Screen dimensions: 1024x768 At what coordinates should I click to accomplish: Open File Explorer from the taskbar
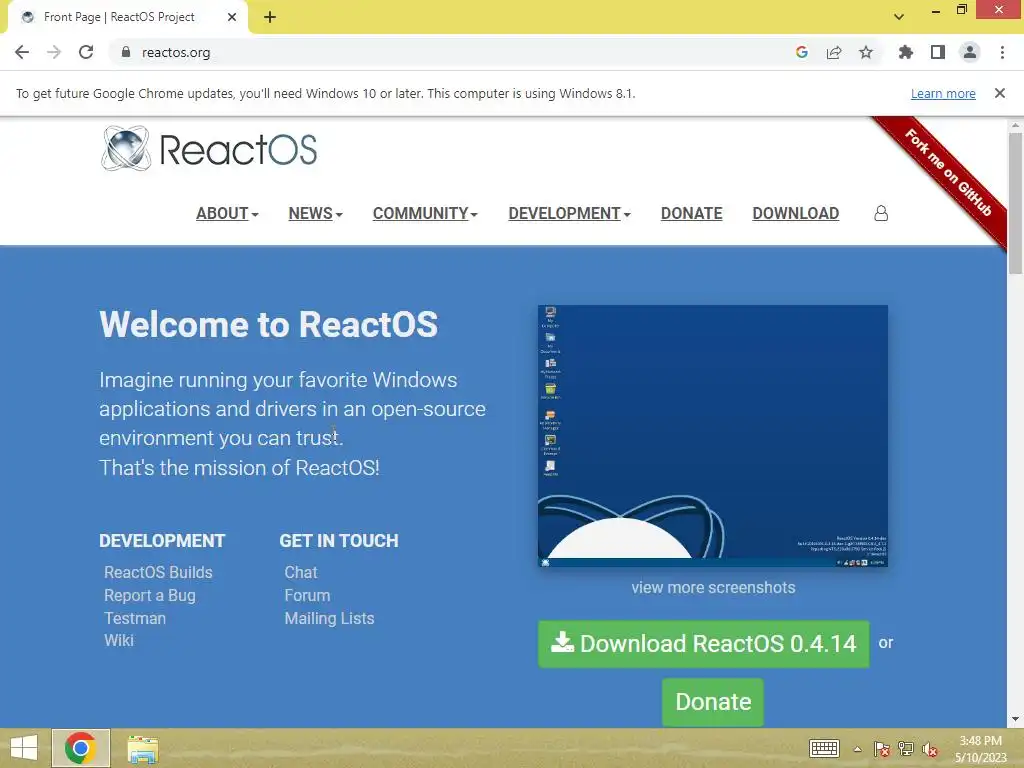point(142,749)
